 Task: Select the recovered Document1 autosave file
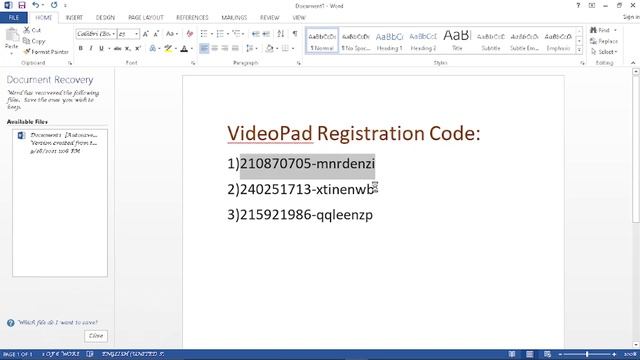point(60,143)
